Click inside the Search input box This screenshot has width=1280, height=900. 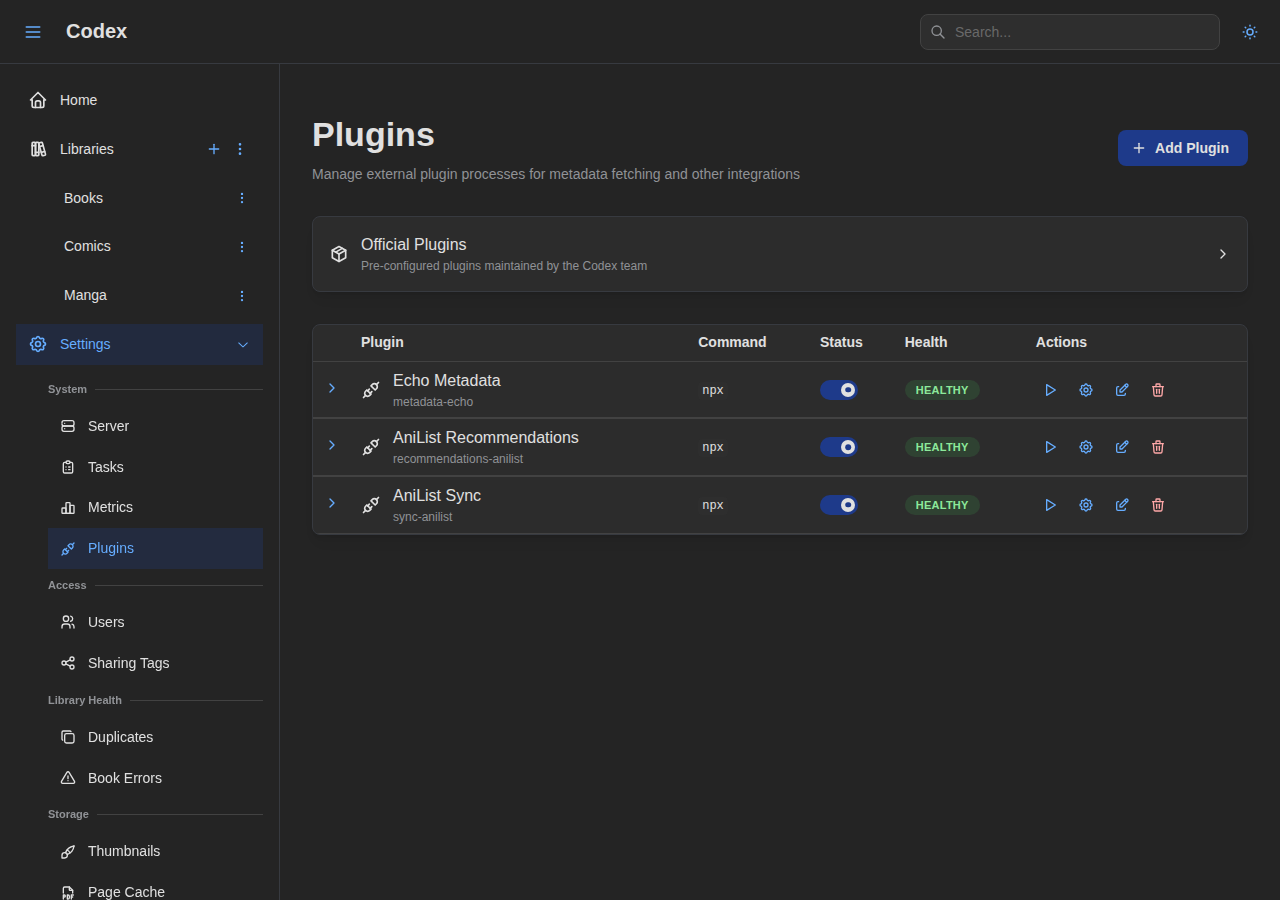tap(1069, 31)
